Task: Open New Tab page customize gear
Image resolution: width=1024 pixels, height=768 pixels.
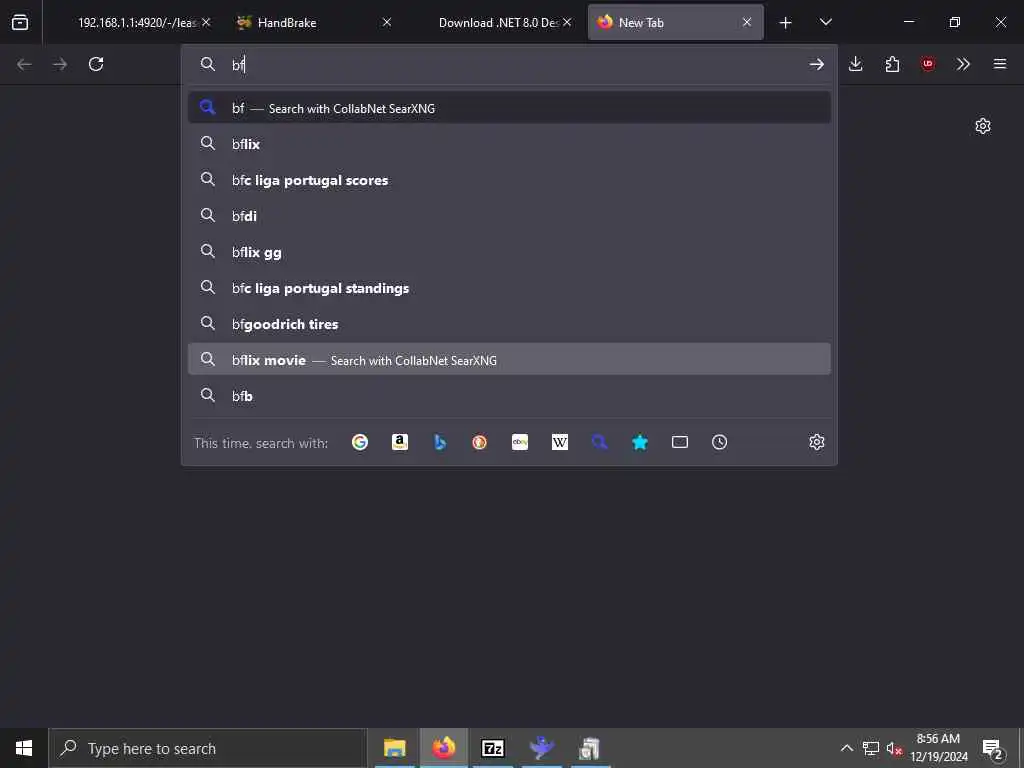Action: [983, 126]
